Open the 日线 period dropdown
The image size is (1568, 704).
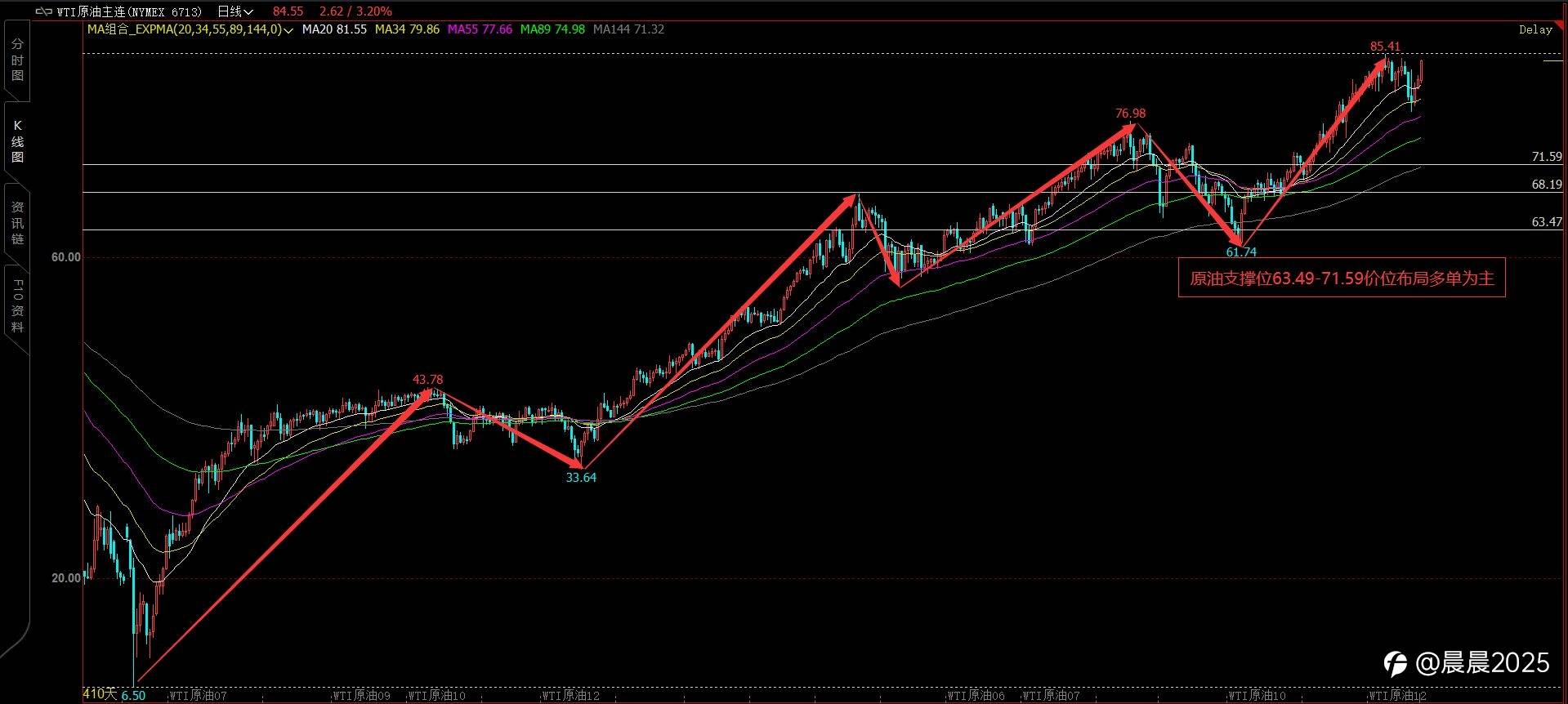point(235,11)
